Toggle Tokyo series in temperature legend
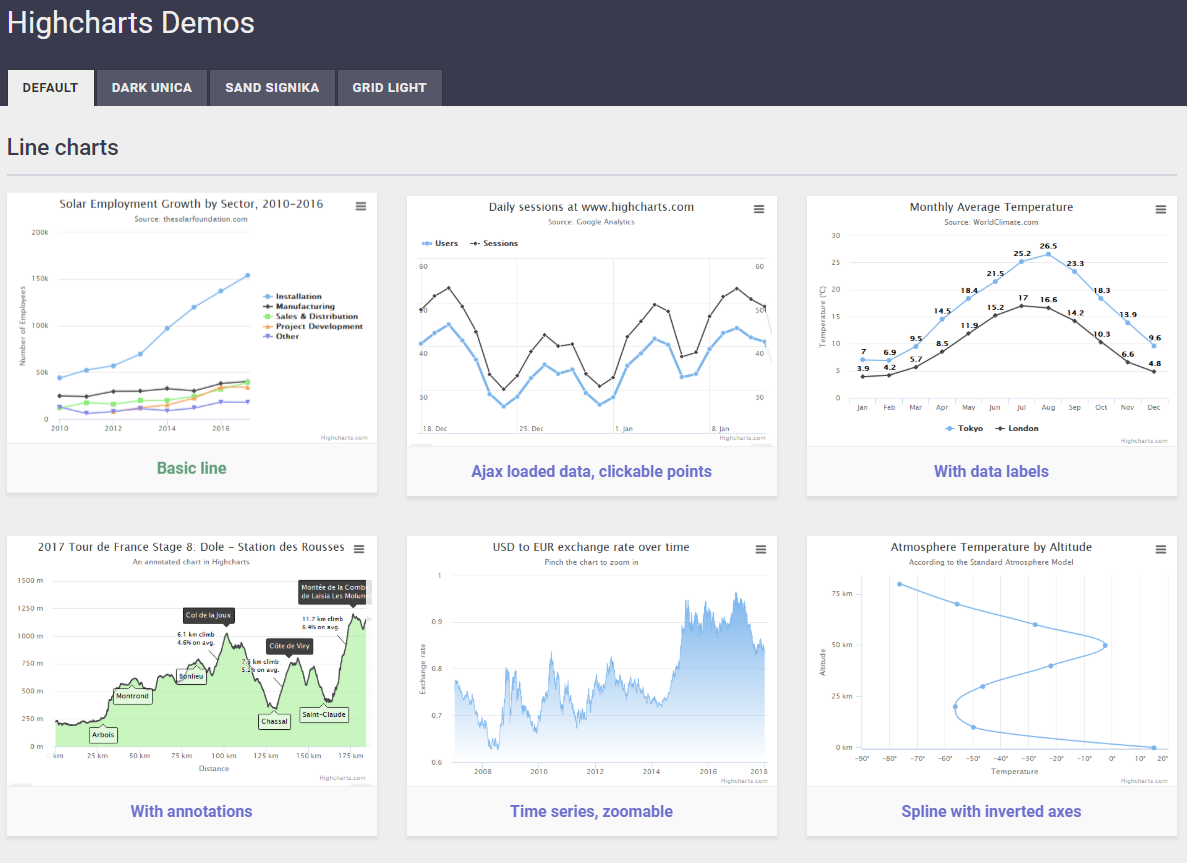This screenshot has width=1187, height=863. 964,428
